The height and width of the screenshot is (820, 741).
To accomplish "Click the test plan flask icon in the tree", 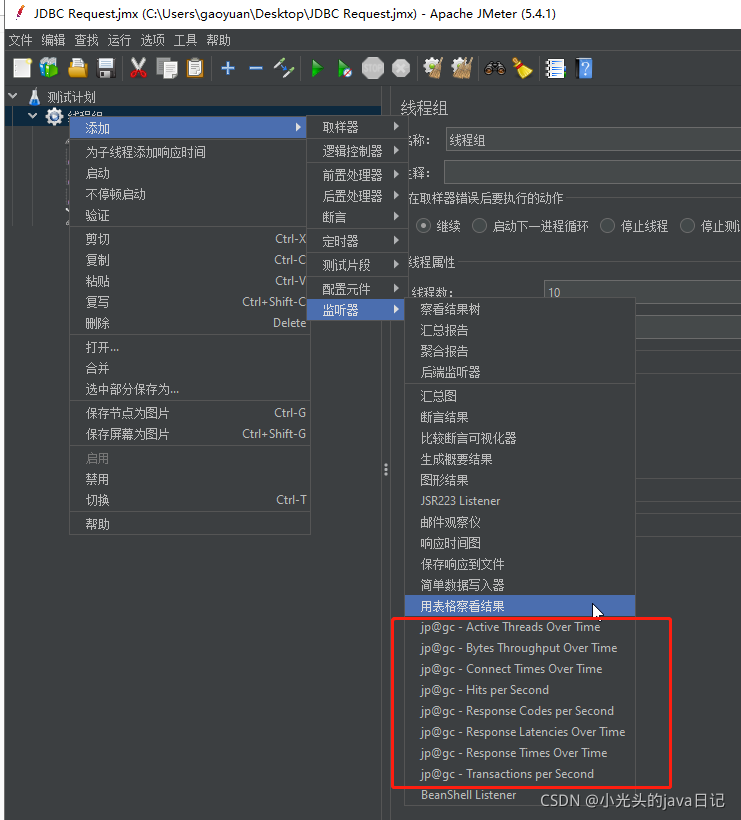I will 35,97.
